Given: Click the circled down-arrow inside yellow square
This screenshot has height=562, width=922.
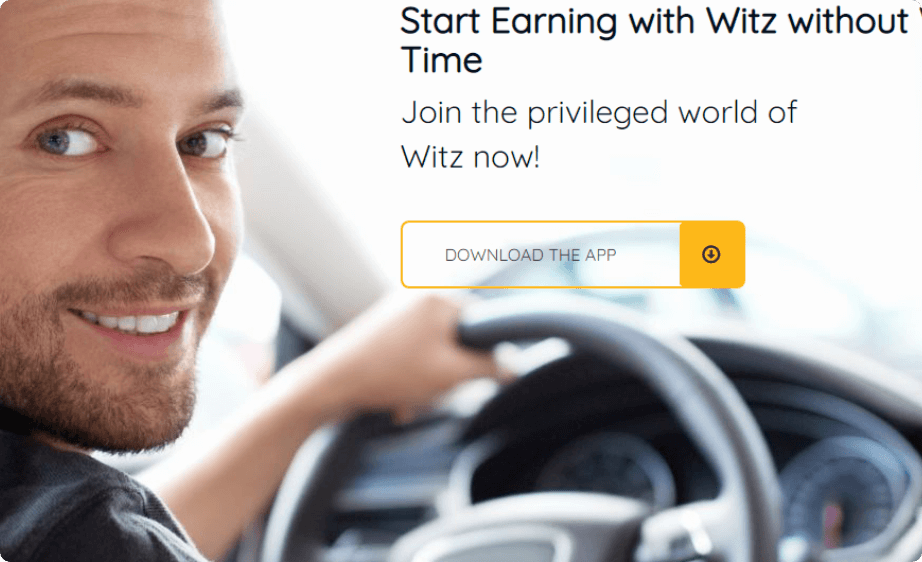Looking at the screenshot, I should point(711,254).
